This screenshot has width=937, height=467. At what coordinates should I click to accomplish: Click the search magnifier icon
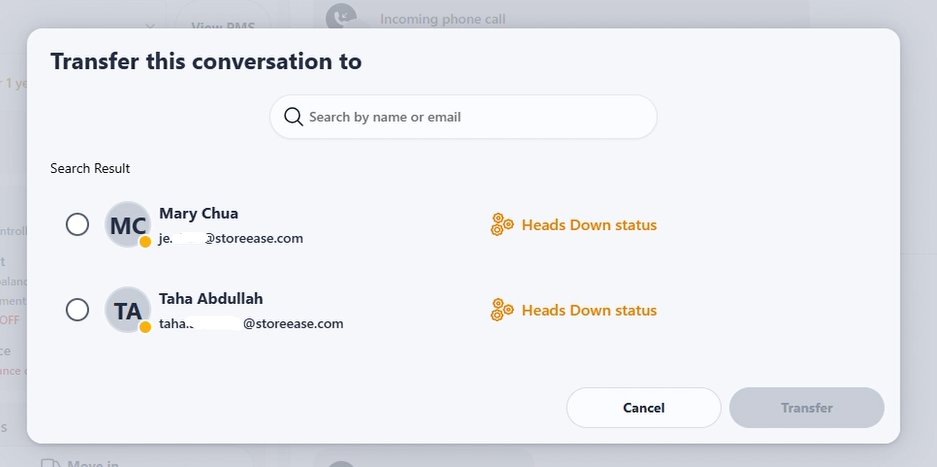coord(293,117)
